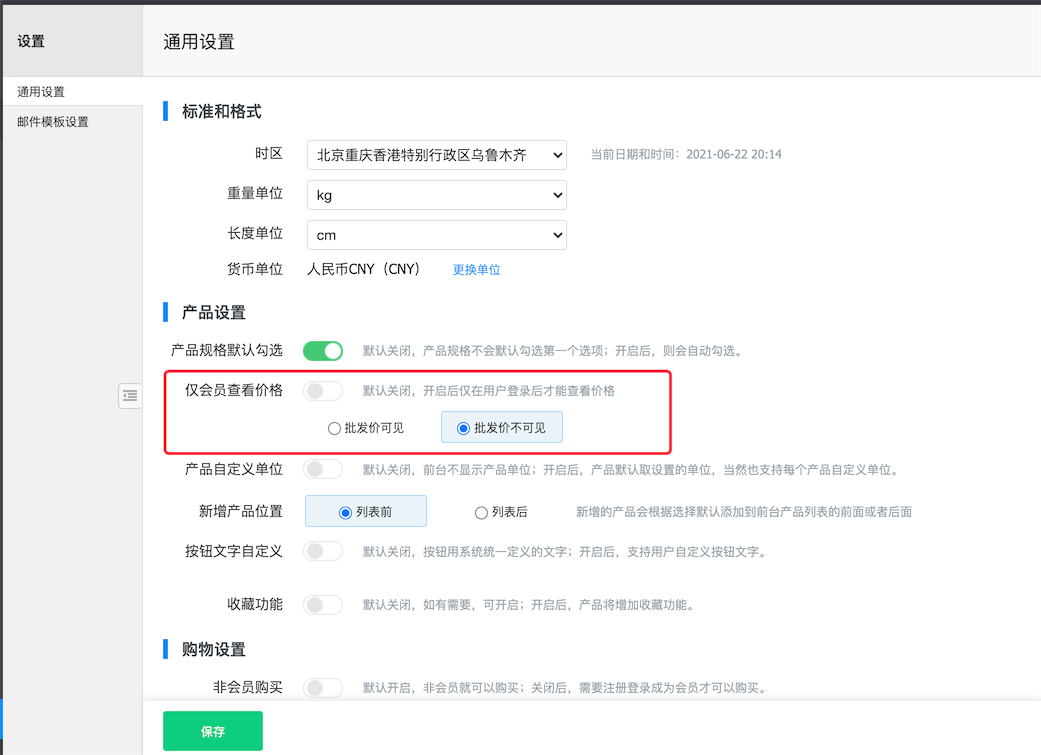The image size is (1041, 755).
Task: Enable 产品自定义单位 switch
Action: point(323,467)
